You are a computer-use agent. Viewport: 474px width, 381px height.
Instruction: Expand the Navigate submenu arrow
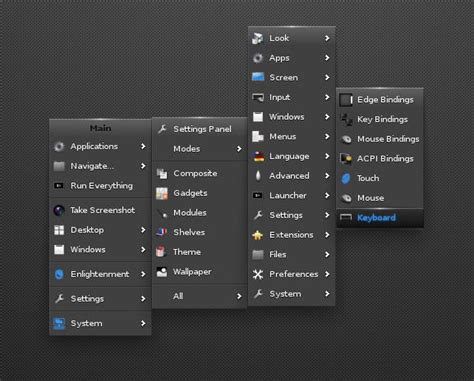[143, 166]
